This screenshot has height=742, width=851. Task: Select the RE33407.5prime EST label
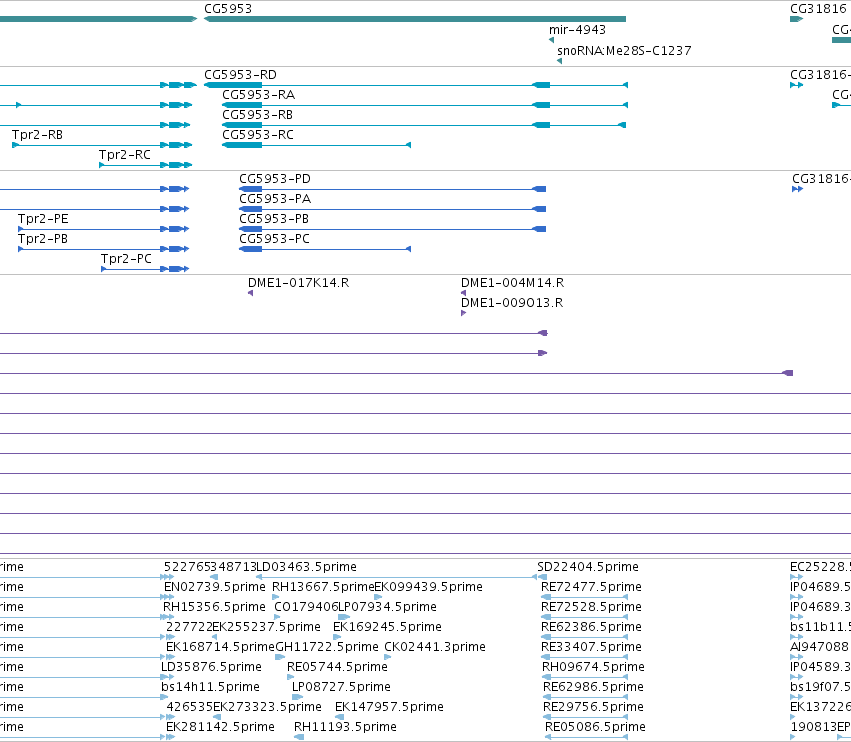[592, 647]
